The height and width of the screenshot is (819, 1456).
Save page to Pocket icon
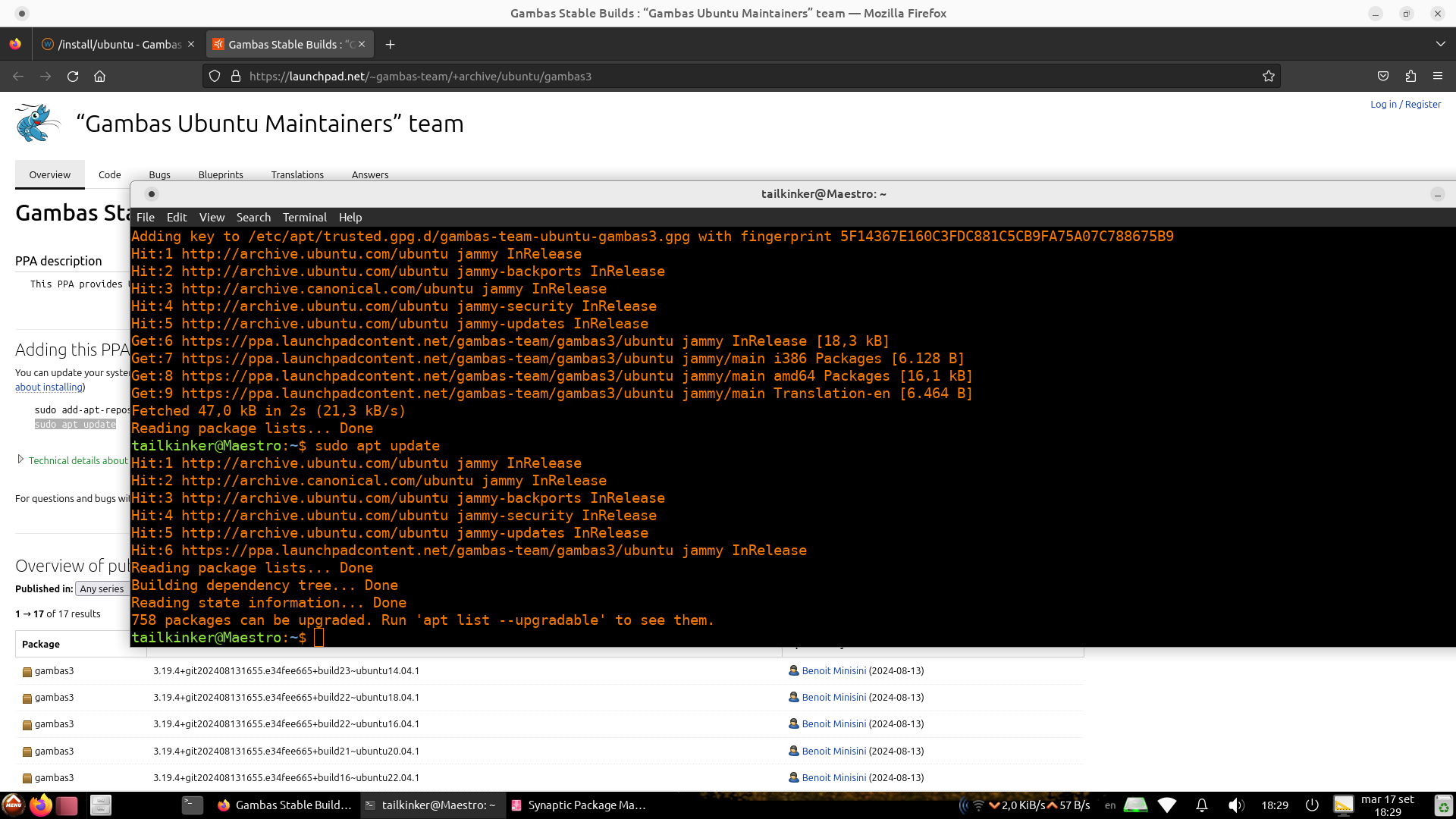pos(1383,76)
